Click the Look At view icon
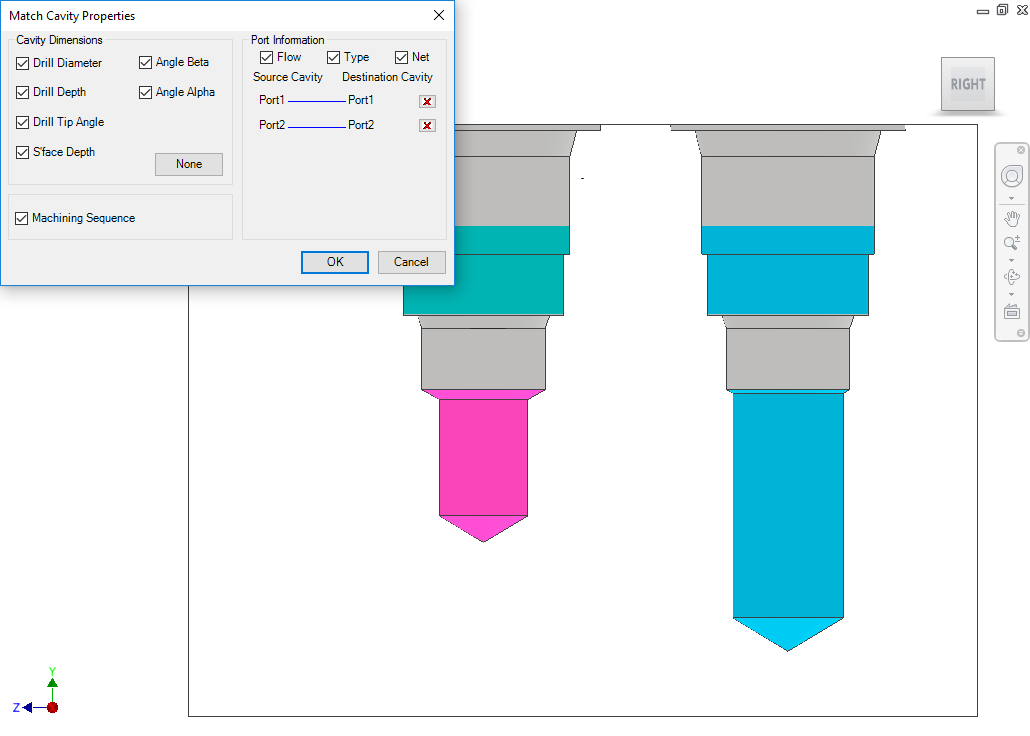Image resolution: width=1030 pixels, height=736 pixels. [x=1011, y=312]
